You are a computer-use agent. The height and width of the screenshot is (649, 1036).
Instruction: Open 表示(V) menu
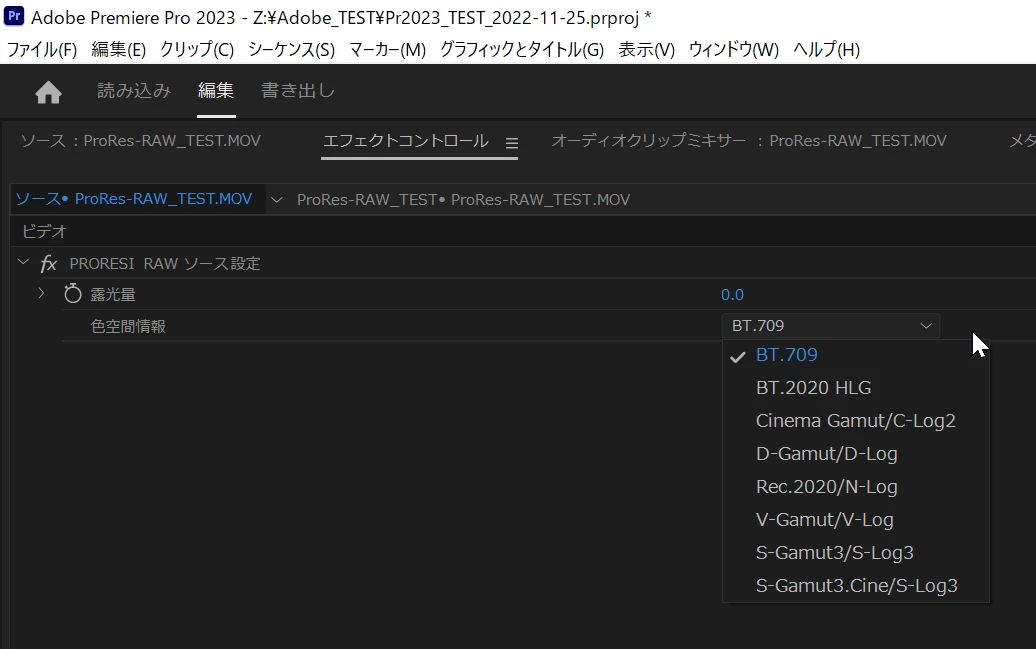point(646,50)
